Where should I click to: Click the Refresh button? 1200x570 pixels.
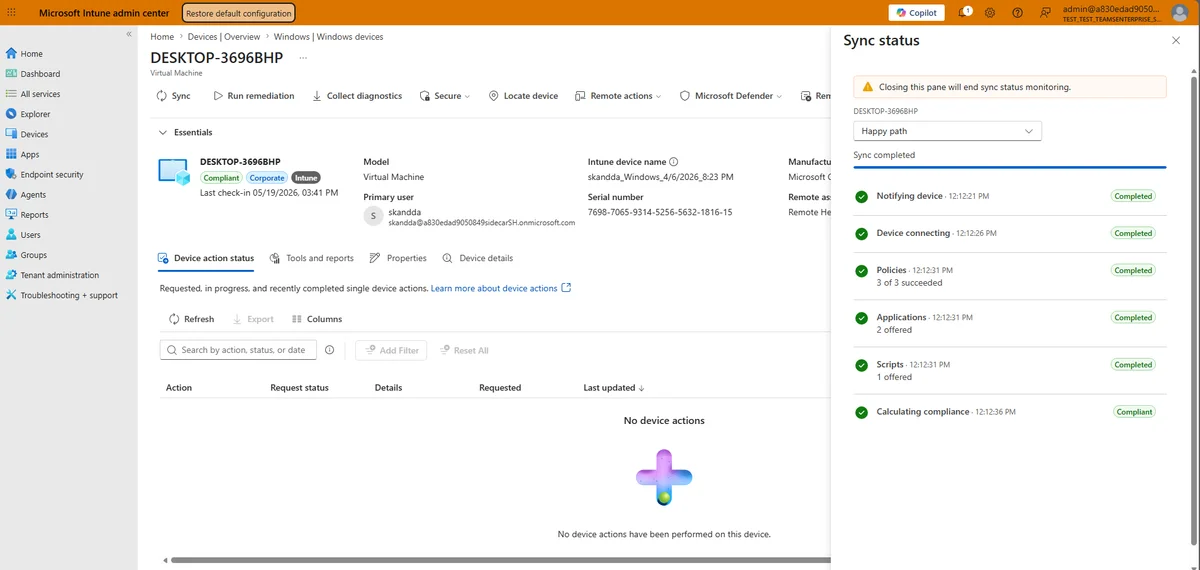(190, 319)
